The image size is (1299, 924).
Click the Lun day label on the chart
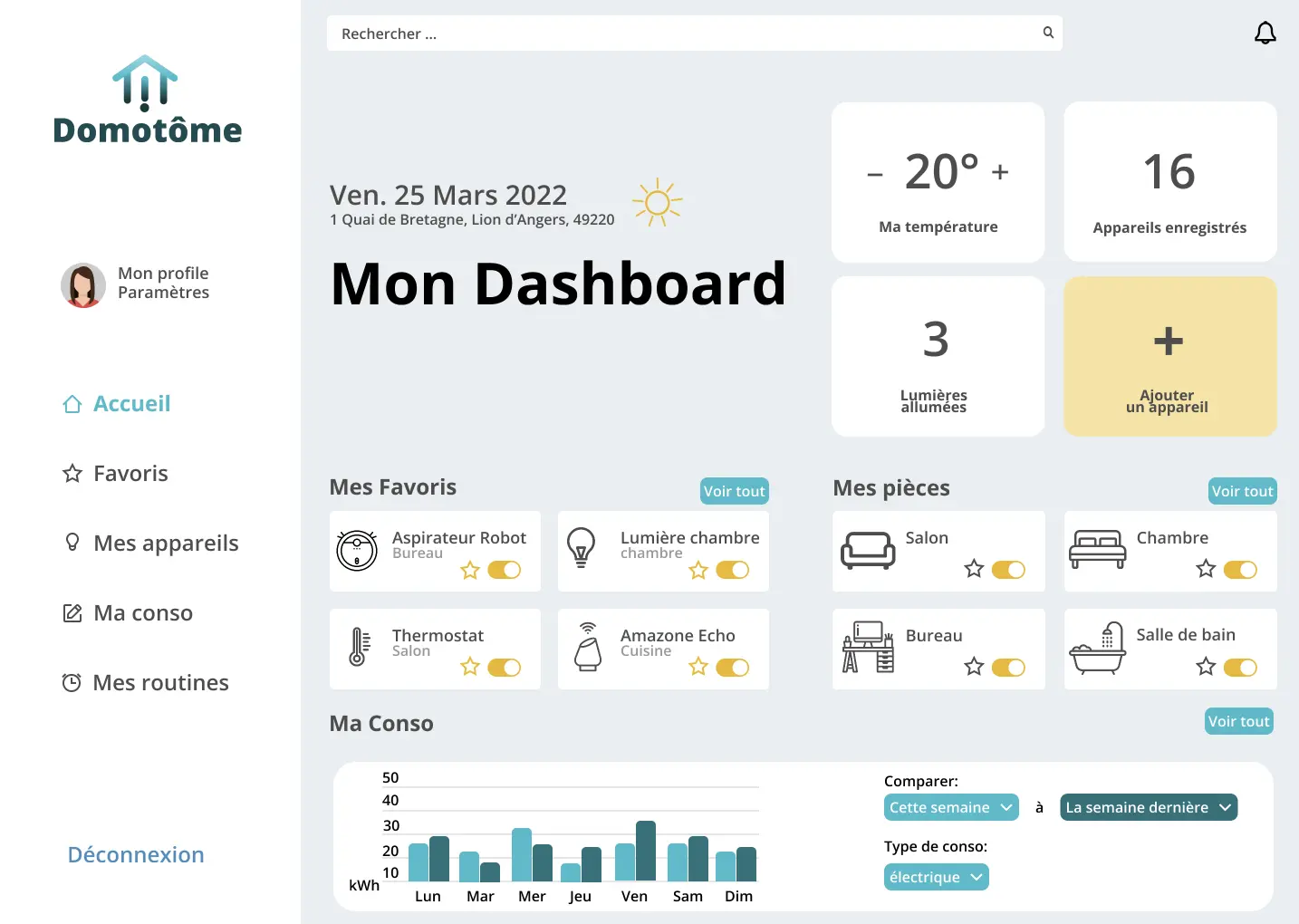tap(428, 896)
